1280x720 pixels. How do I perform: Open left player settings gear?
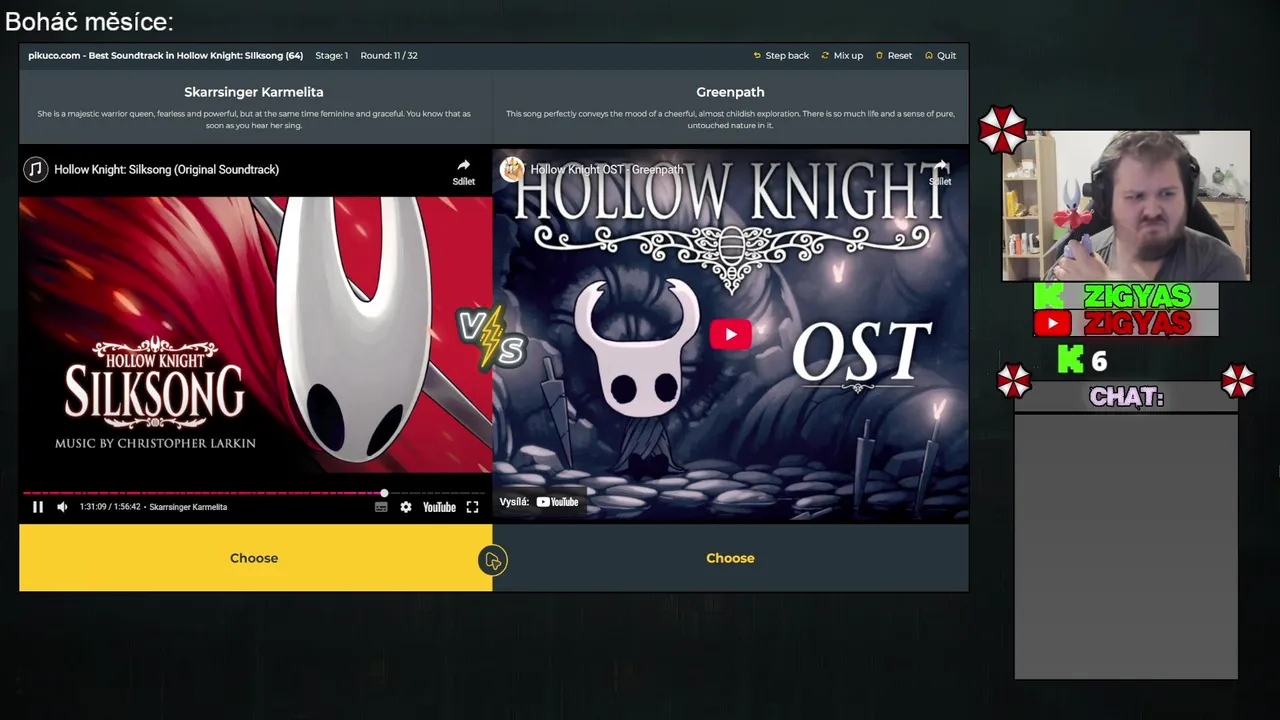(405, 507)
